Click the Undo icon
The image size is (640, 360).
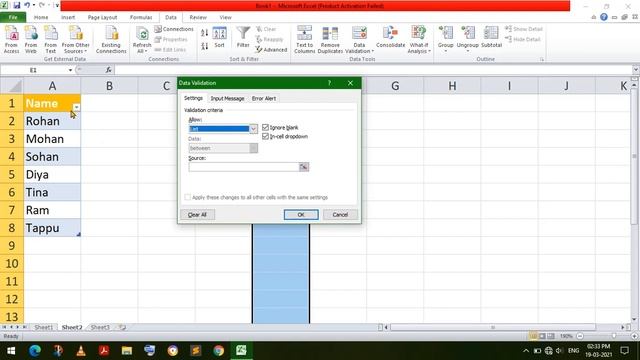pyautogui.click(x=27, y=5)
